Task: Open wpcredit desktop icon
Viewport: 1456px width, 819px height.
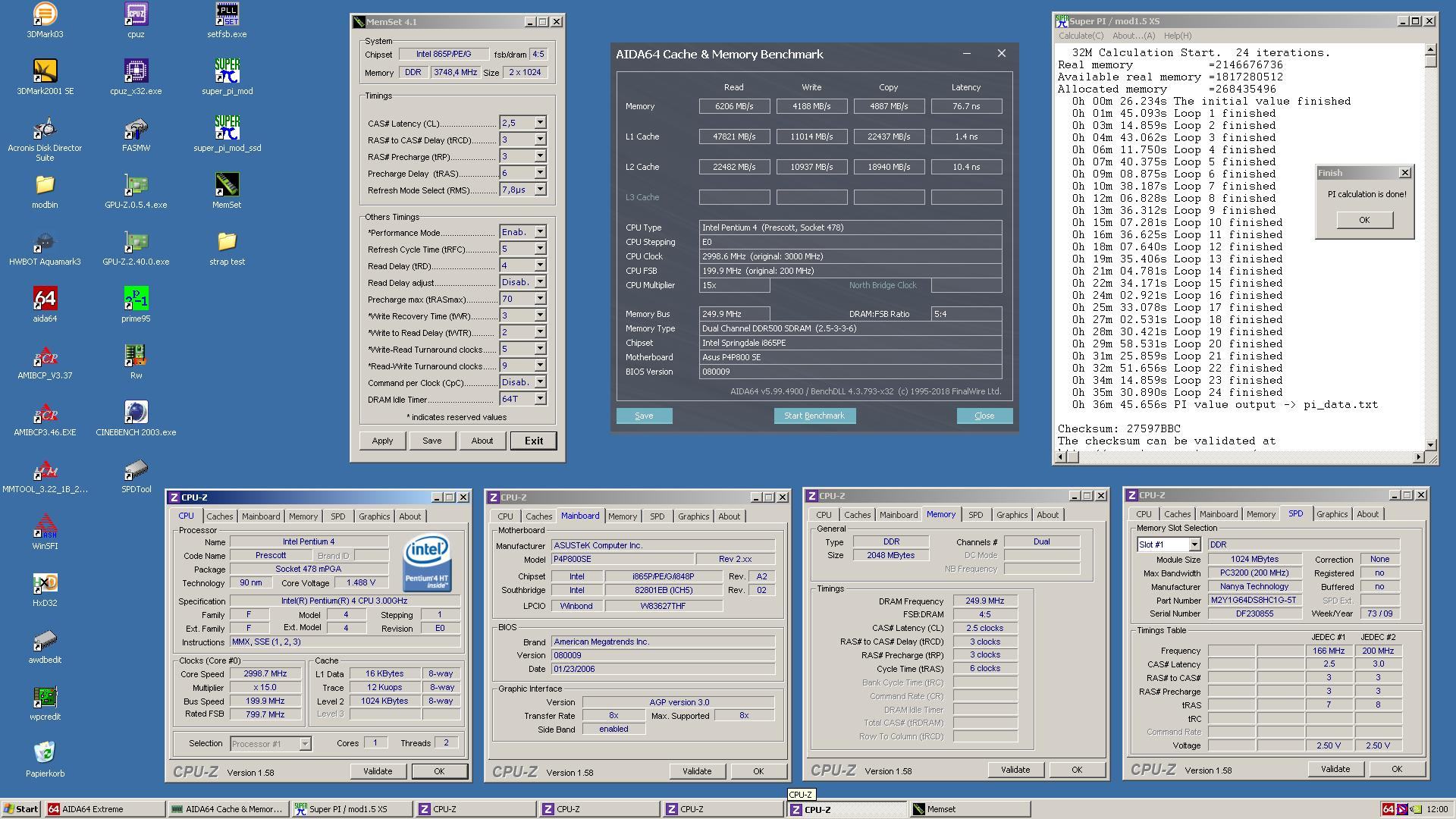Action: [x=45, y=702]
